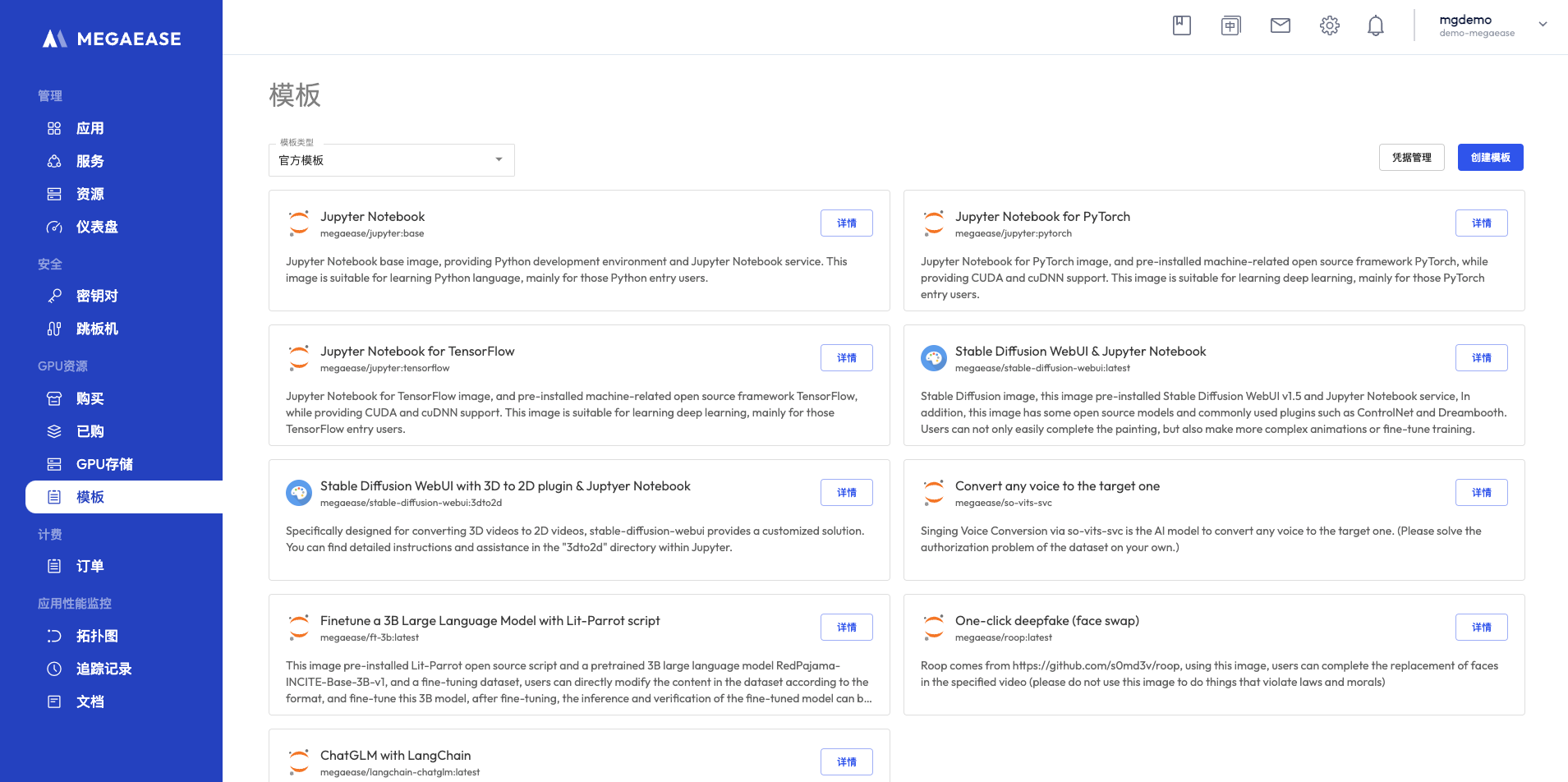Open settings gear icon in header
This screenshot has height=782, width=1568.
(1329, 25)
